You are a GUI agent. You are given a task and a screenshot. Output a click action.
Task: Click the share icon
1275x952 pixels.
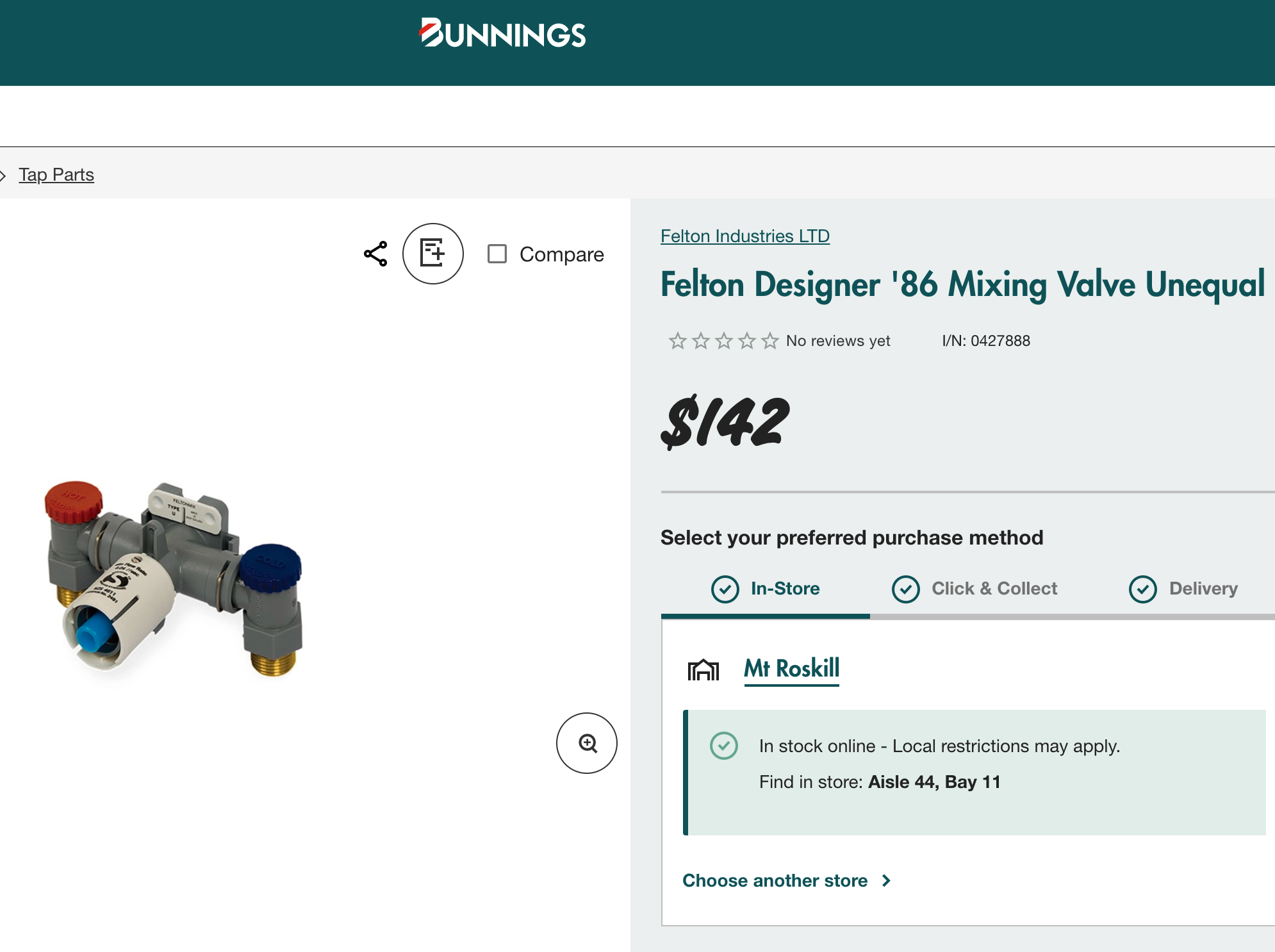[x=375, y=254]
